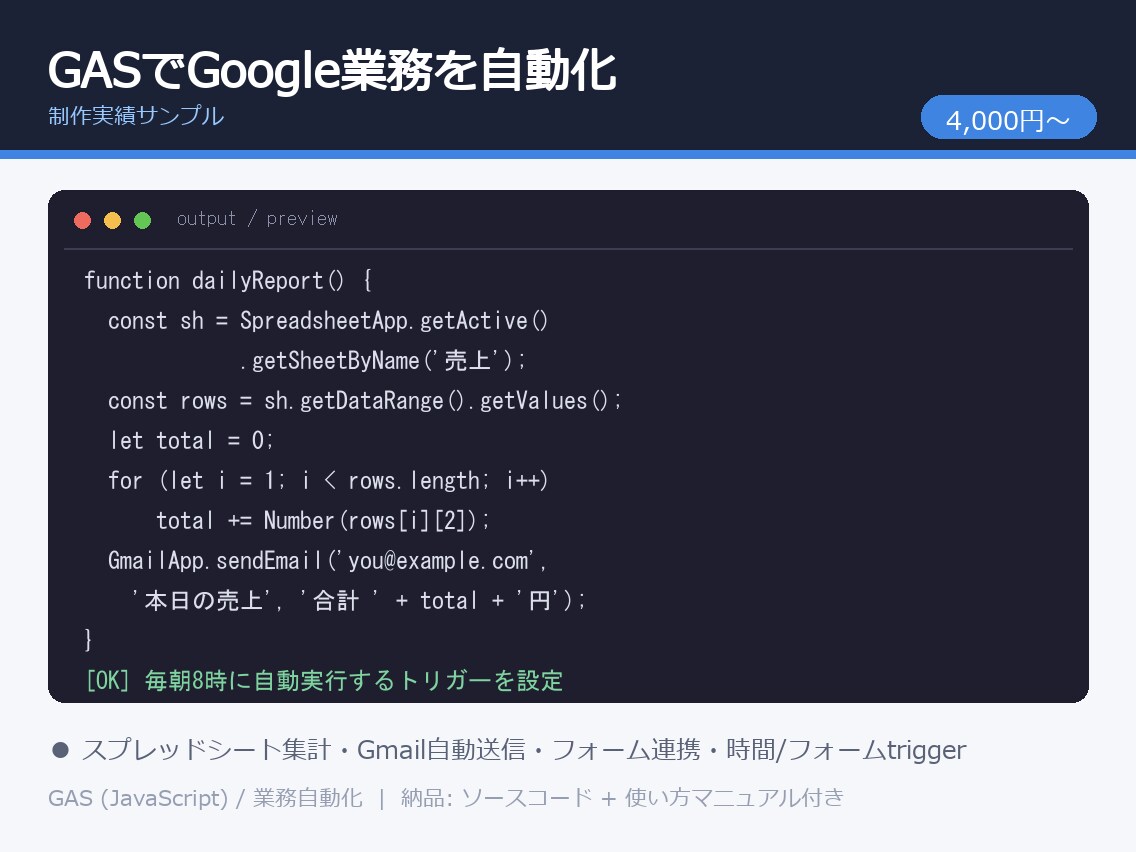1136x852 pixels.
Task: Click the for loop code line
Action: pos(327,480)
